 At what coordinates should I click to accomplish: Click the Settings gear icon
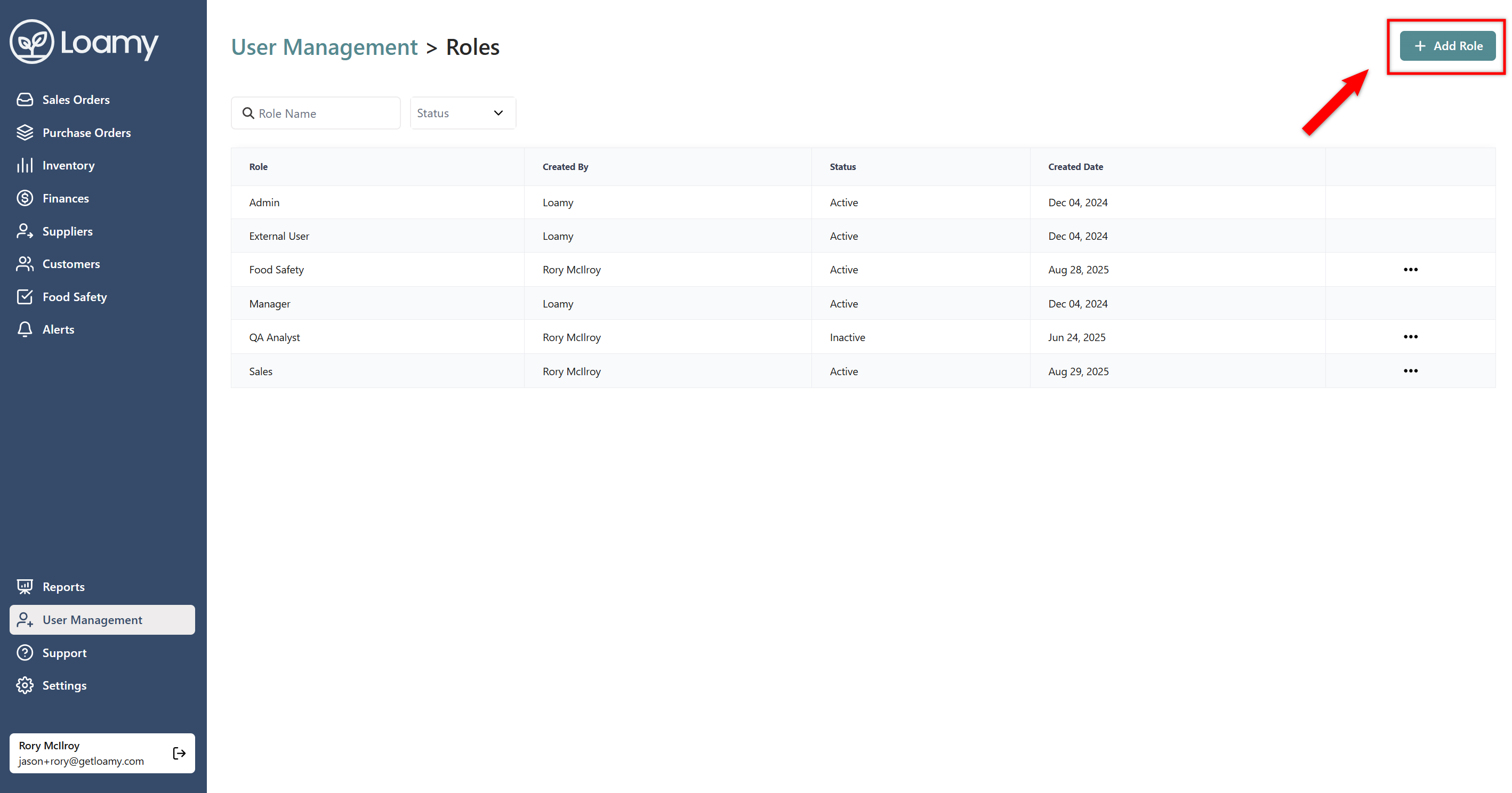point(25,685)
